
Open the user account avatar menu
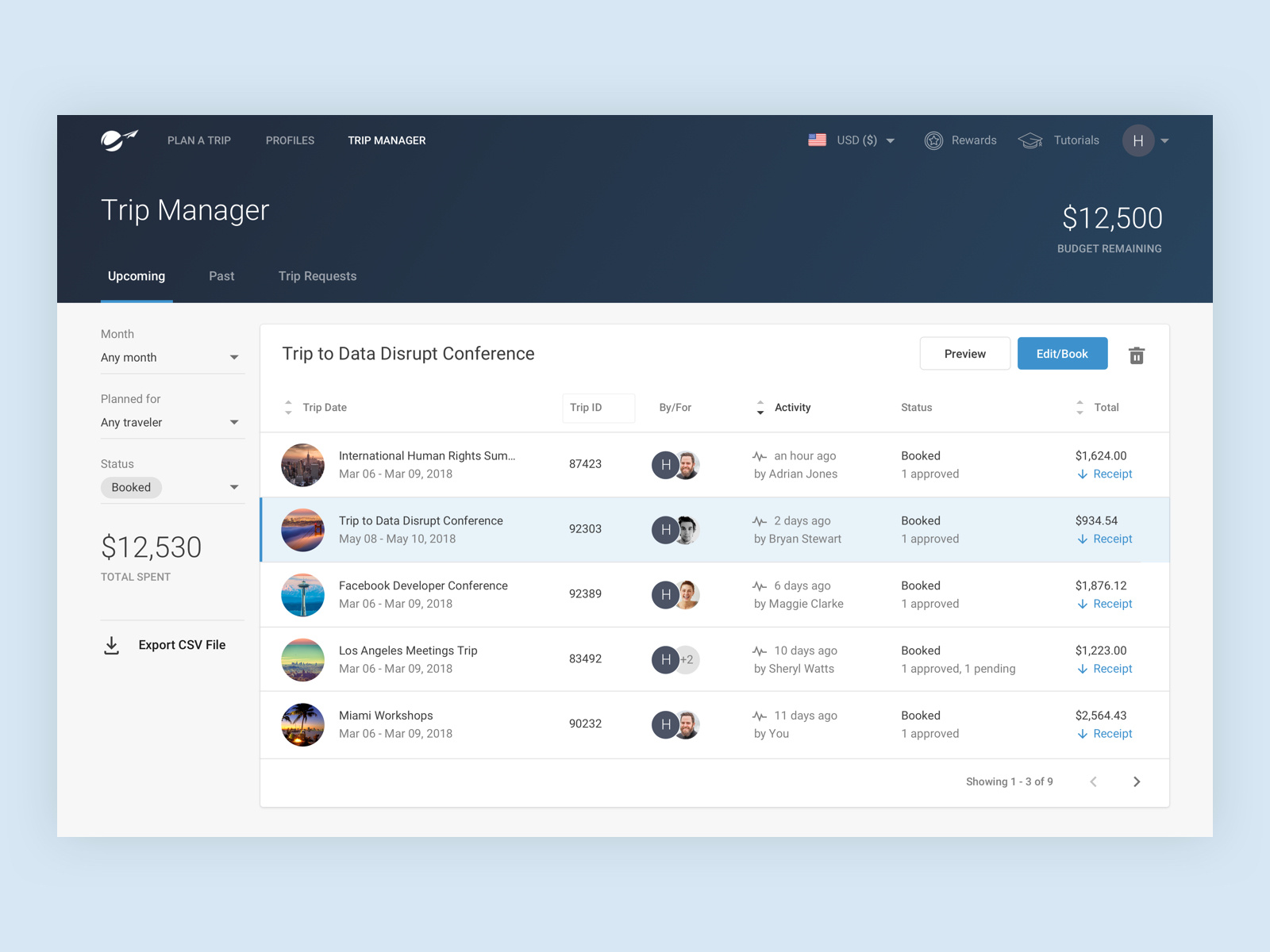click(1138, 140)
